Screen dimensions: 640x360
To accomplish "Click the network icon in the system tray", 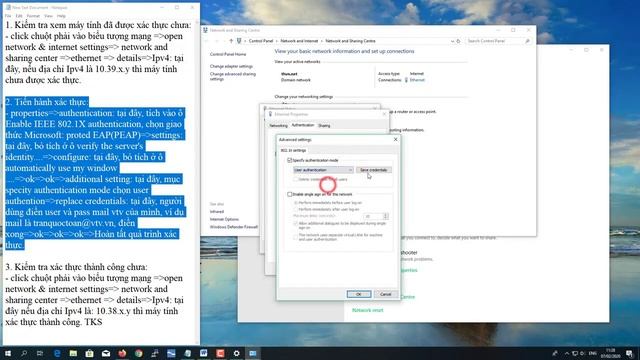I will point(575,353).
